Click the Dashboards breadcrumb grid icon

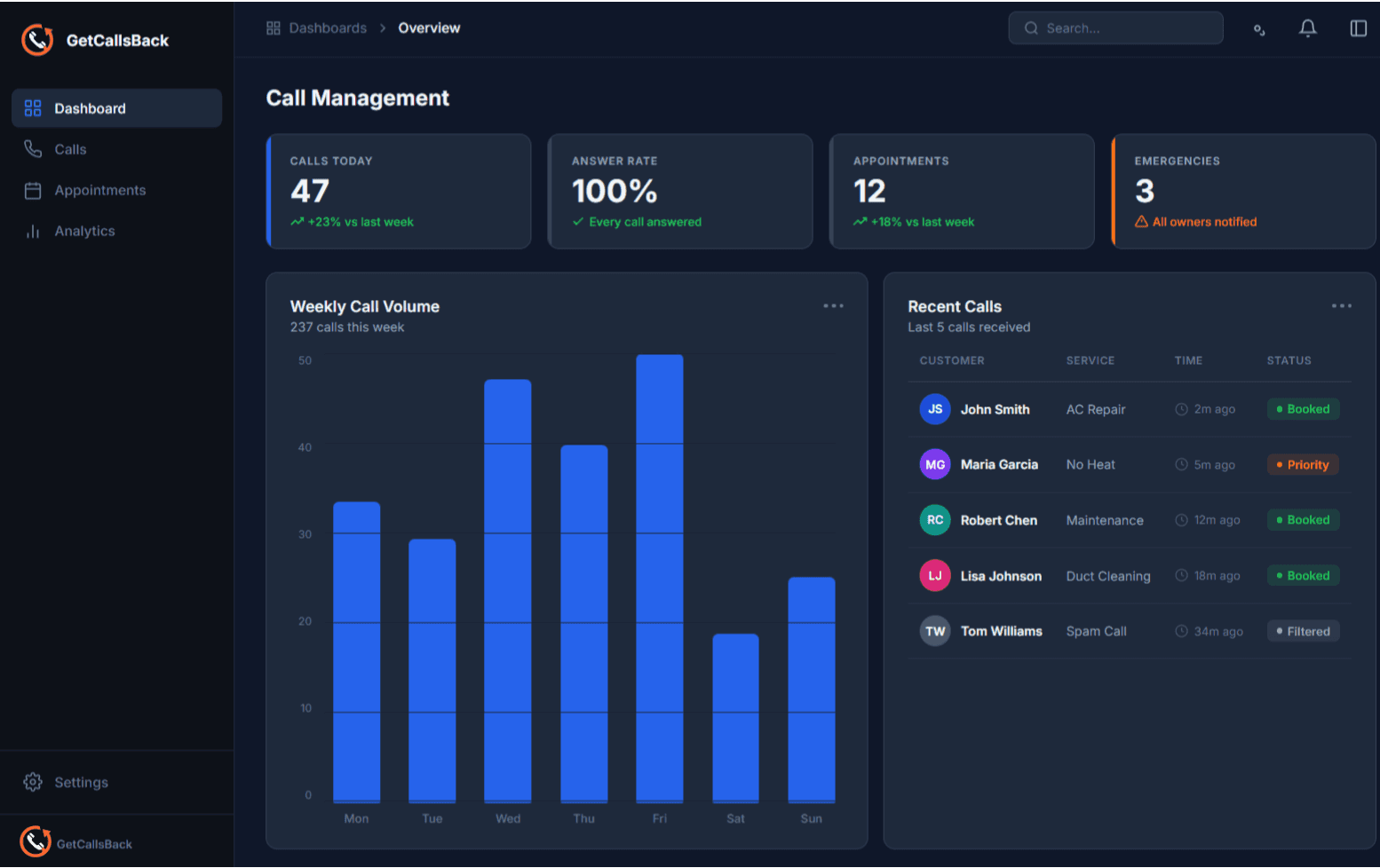pyautogui.click(x=273, y=28)
